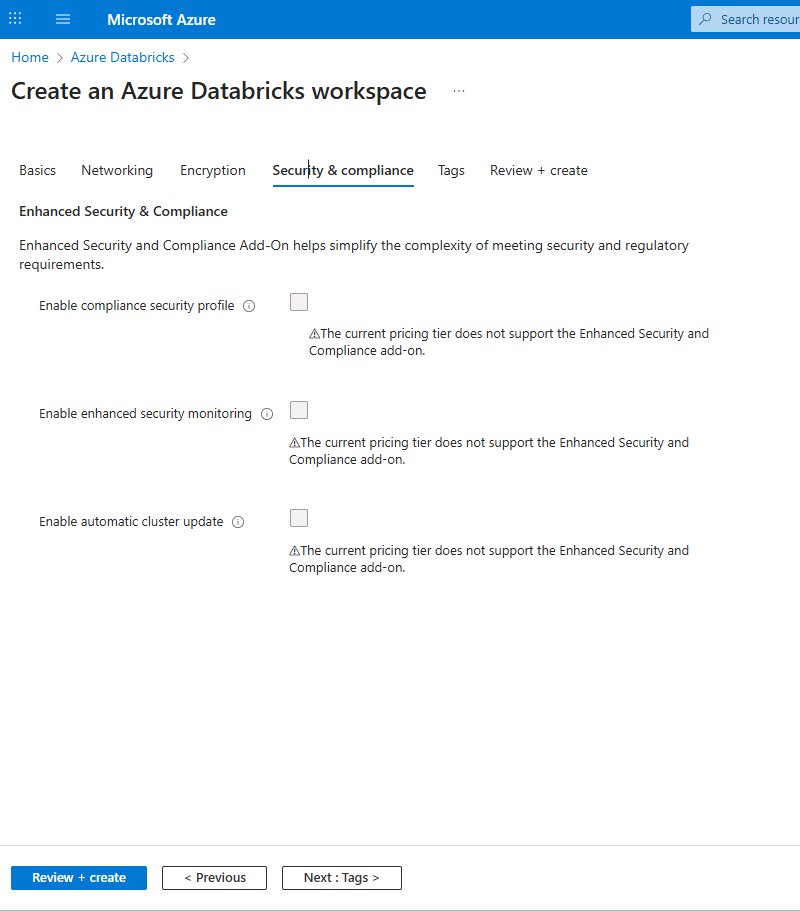Click the pricing tier warning under security monitoring
This screenshot has height=911, width=800.
(x=489, y=451)
